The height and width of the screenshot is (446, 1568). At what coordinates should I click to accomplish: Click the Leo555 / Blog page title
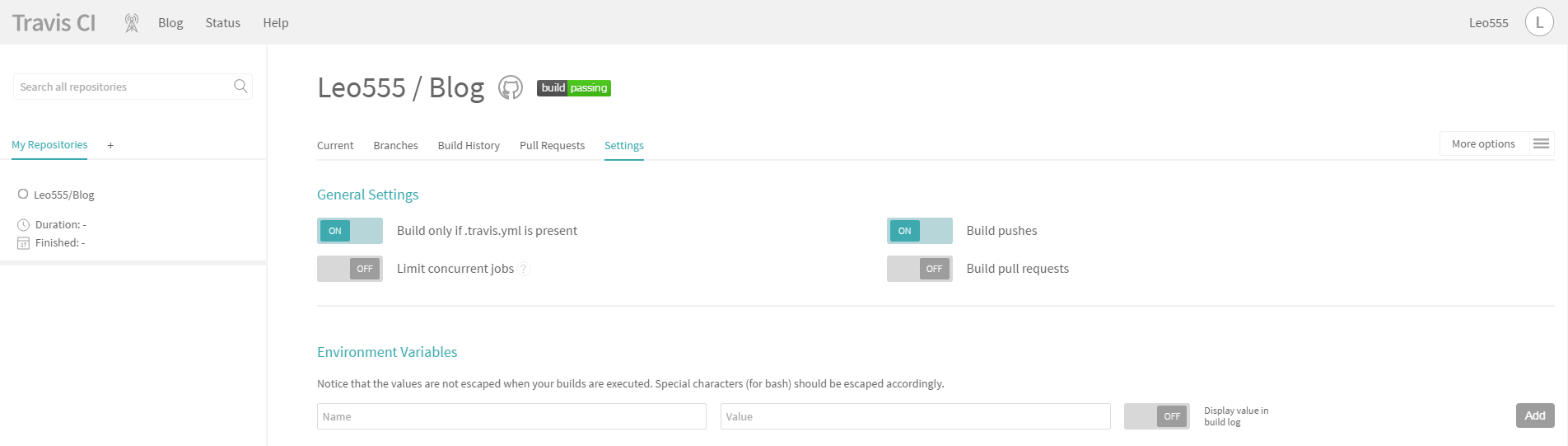point(401,87)
